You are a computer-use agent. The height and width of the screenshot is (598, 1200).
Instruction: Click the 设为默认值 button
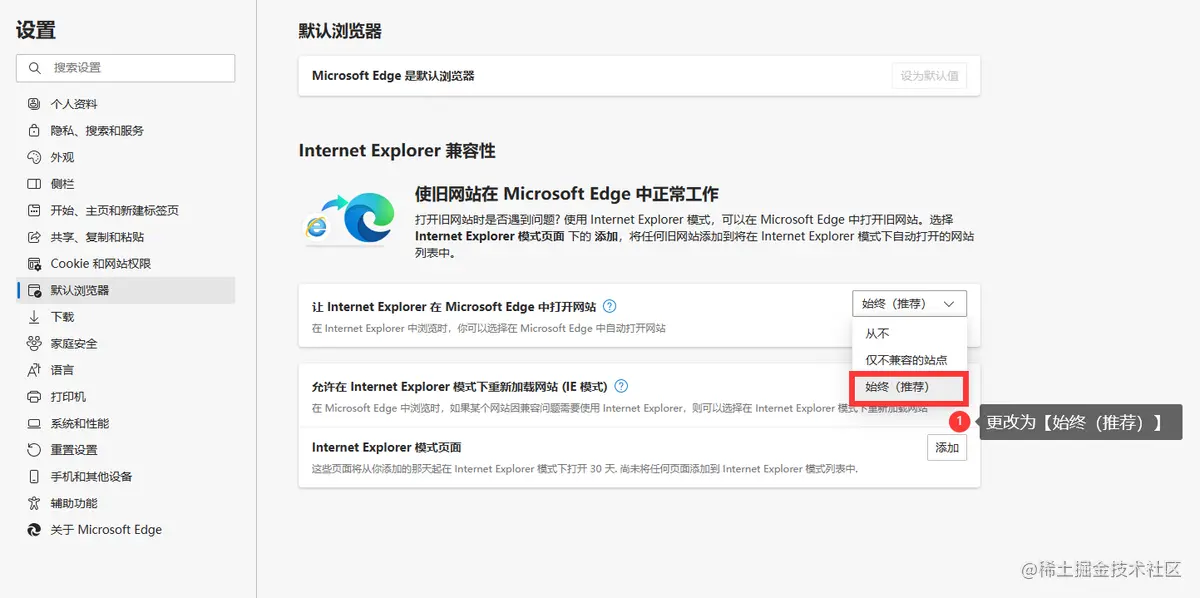click(x=929, y=76)
